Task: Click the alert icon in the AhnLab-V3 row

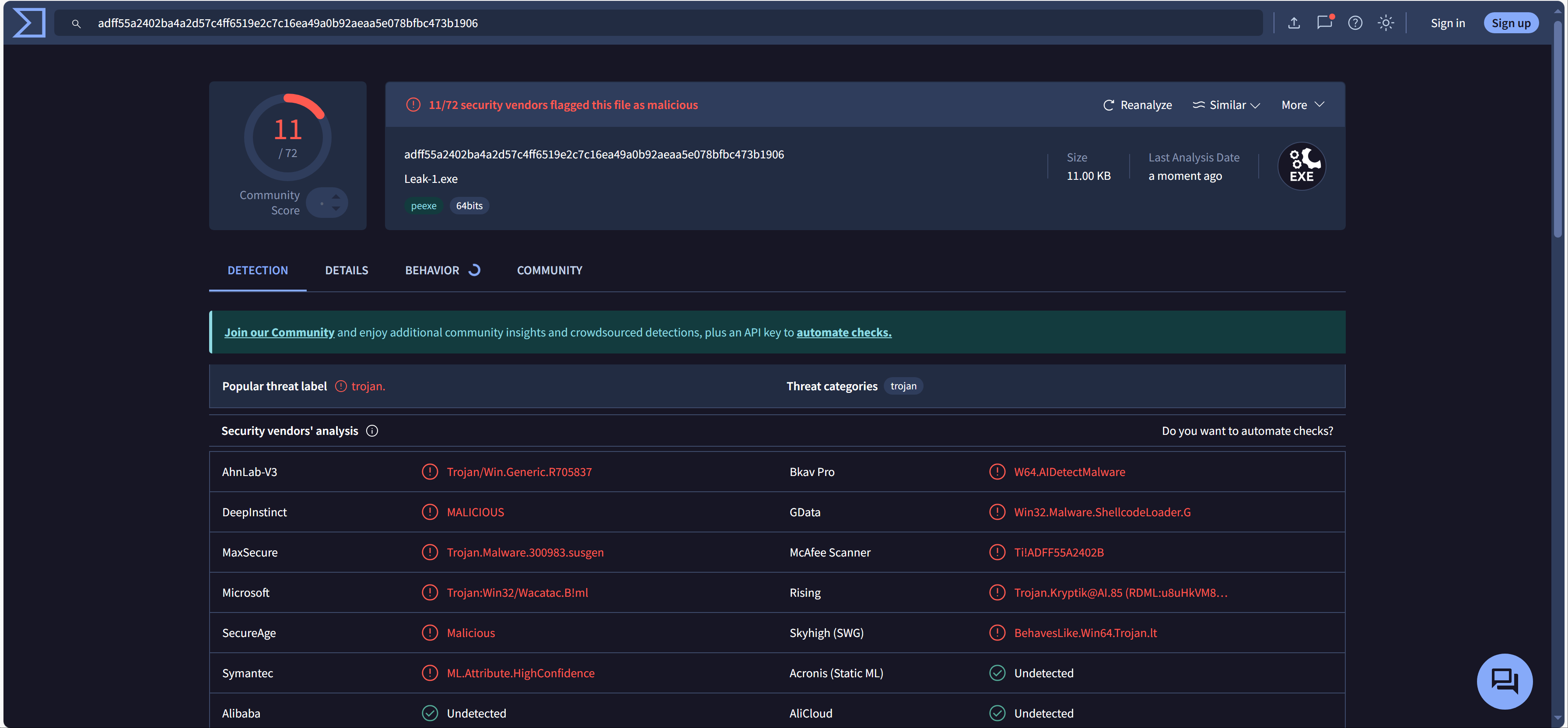Action: (430, 472)
